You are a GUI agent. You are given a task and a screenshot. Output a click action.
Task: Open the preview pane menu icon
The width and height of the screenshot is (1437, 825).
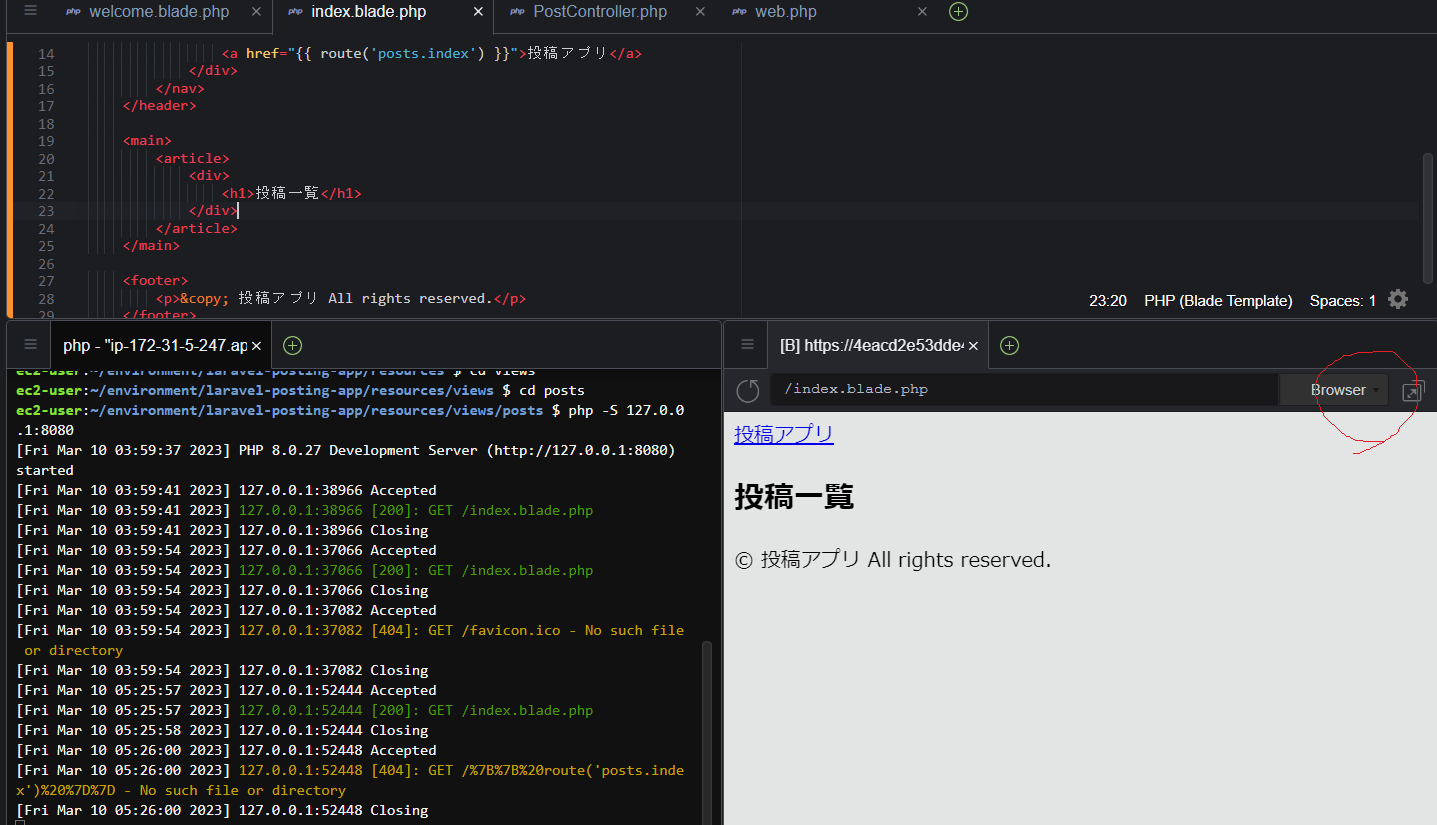click(747, 345)
